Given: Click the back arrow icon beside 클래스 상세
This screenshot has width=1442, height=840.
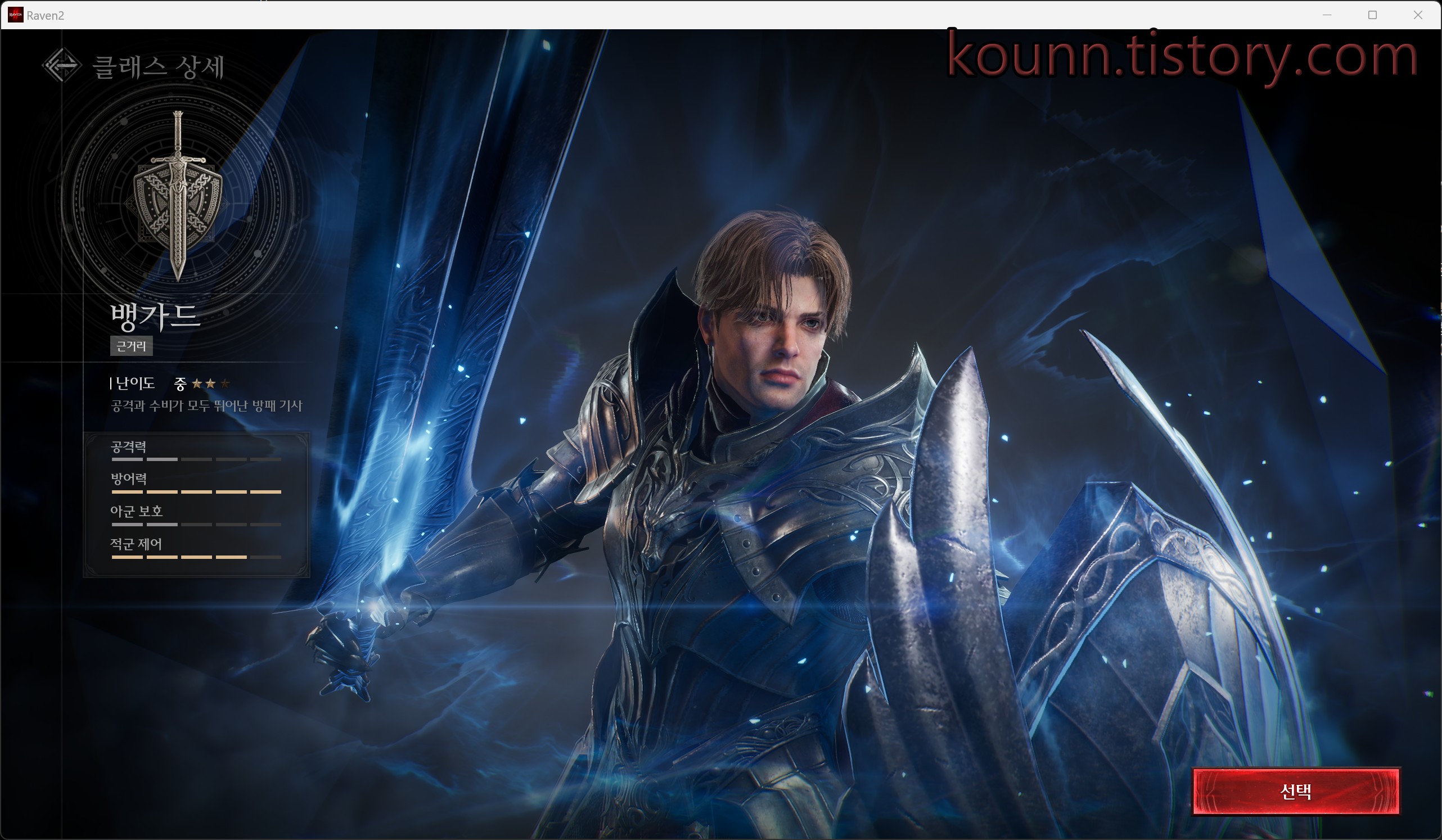Looking at the screenshot, I should 61,65.
